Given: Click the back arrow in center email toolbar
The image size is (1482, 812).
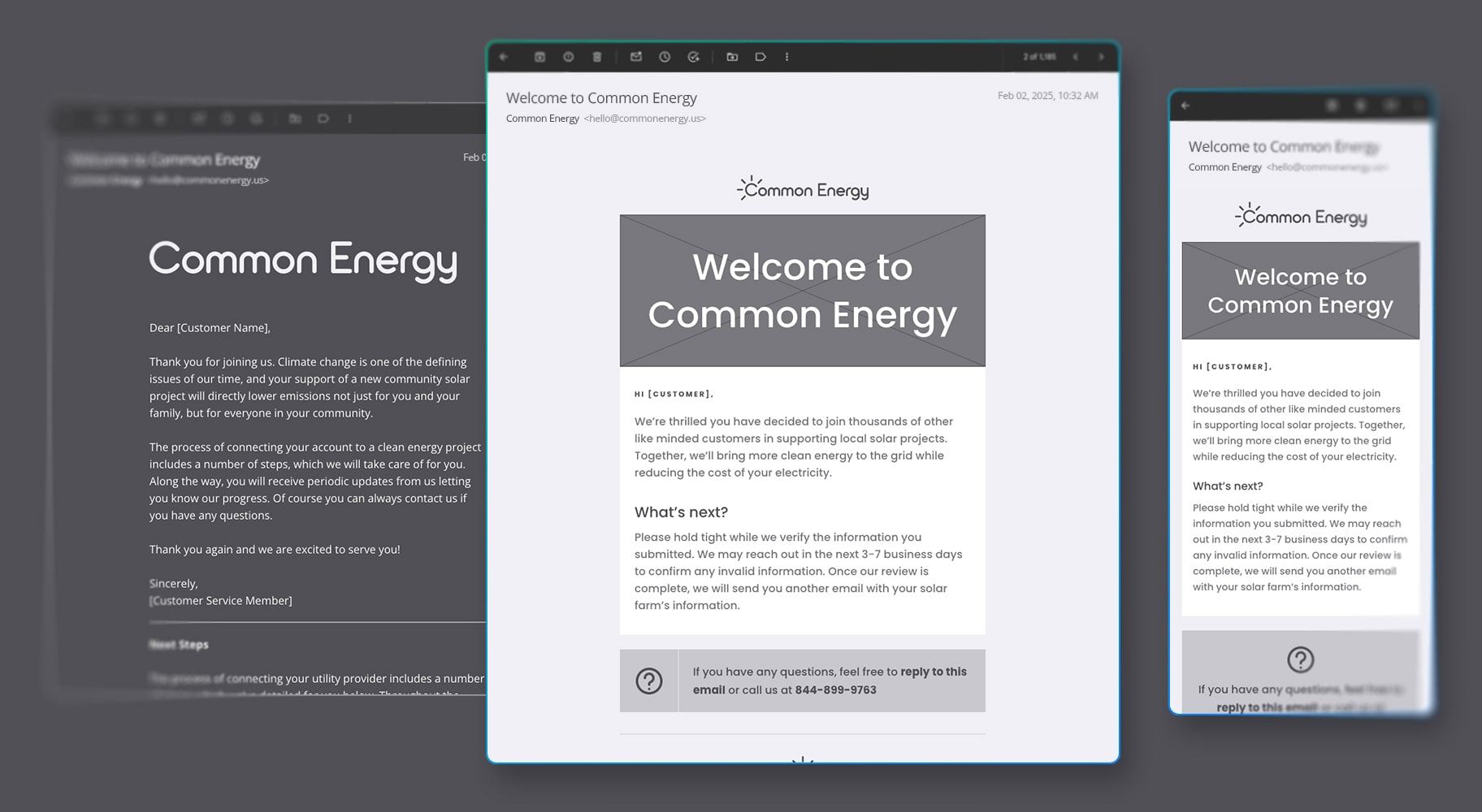Looking at the screenshot, I should pyautogui.click(x=504, y=57).
